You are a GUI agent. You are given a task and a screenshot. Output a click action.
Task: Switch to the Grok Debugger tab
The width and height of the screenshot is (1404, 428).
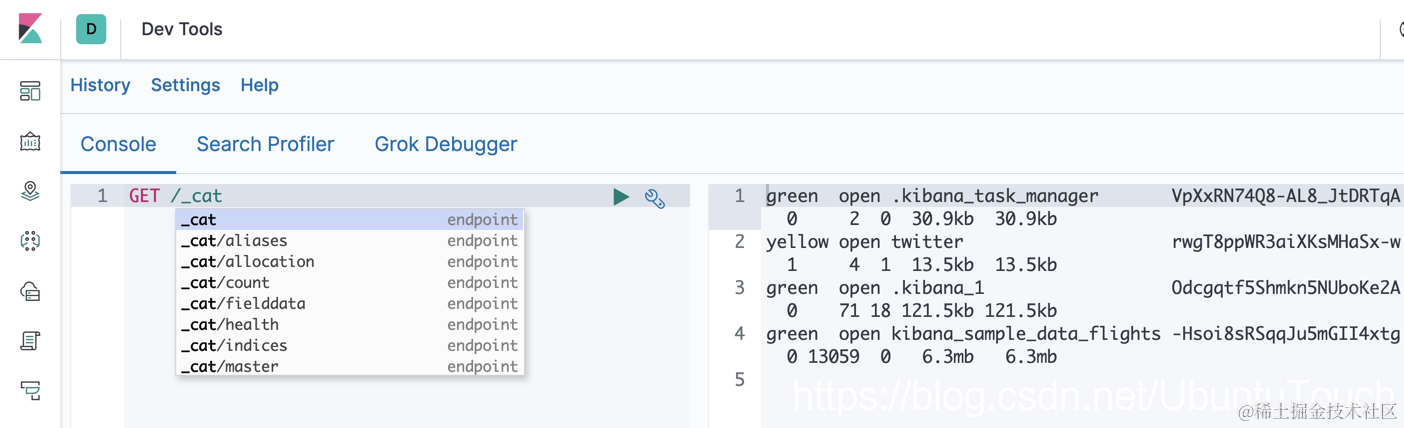pos(446,144)
